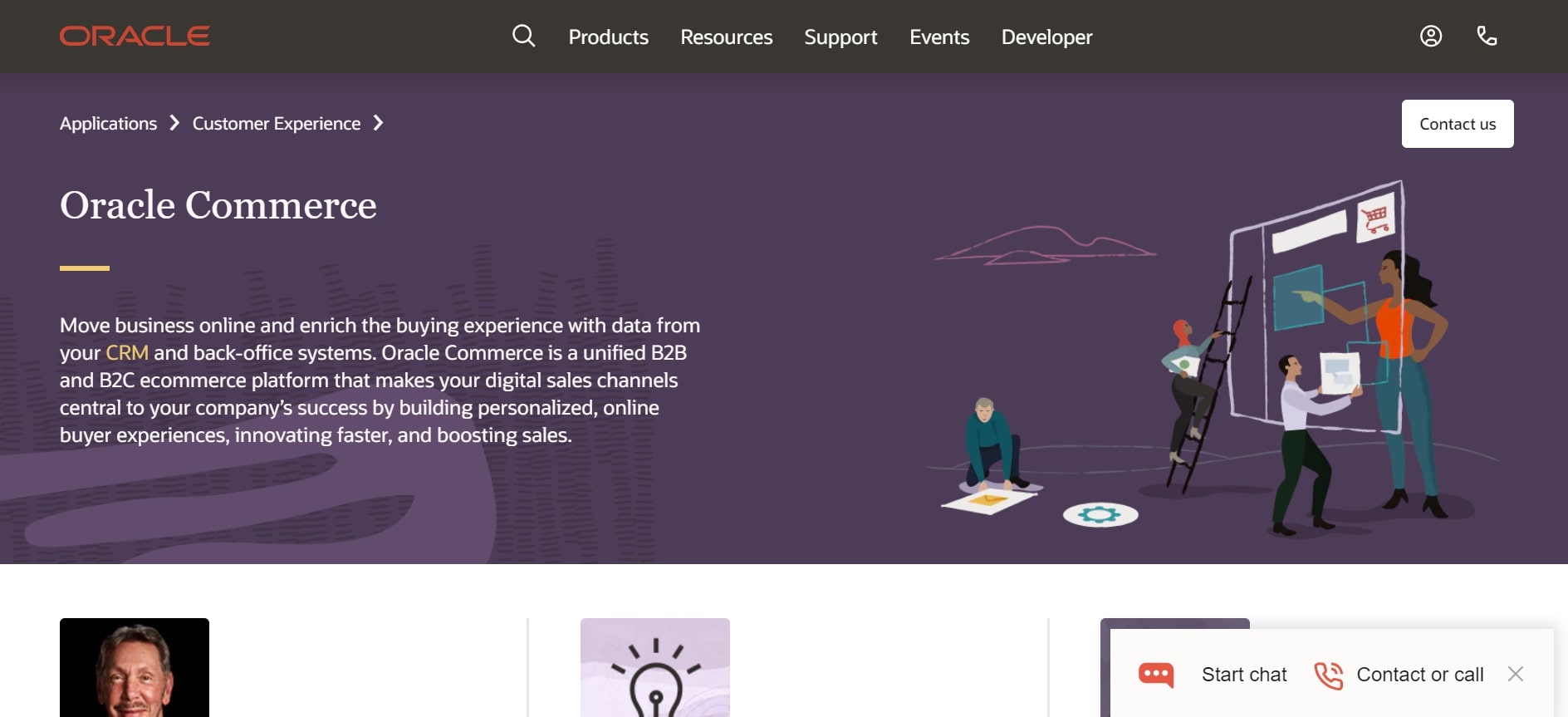Go to Customer Experience breadcrumb
Image resolution: width=1568 pixels, height=717 pixels.
(x=277, y=124)
